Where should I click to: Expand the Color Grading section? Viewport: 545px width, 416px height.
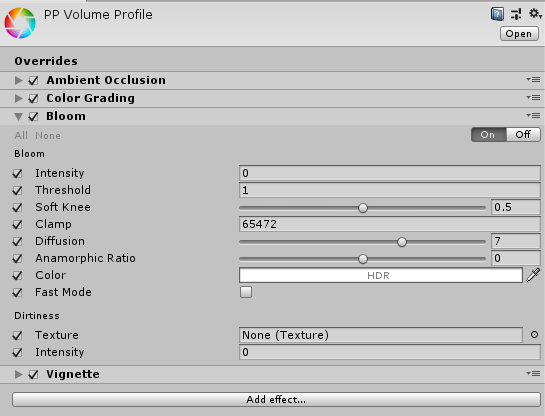pyautogui.click(x=18, y=98)
